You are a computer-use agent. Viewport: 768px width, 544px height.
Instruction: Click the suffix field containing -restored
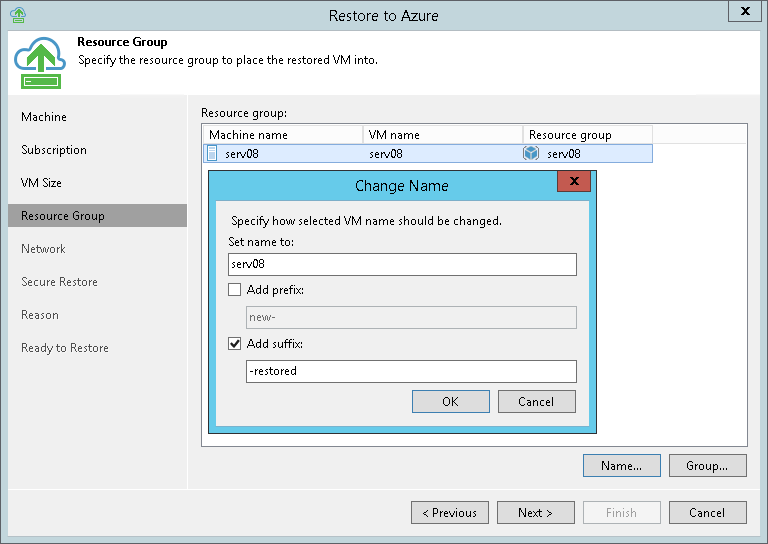click(x=411, y=371)
